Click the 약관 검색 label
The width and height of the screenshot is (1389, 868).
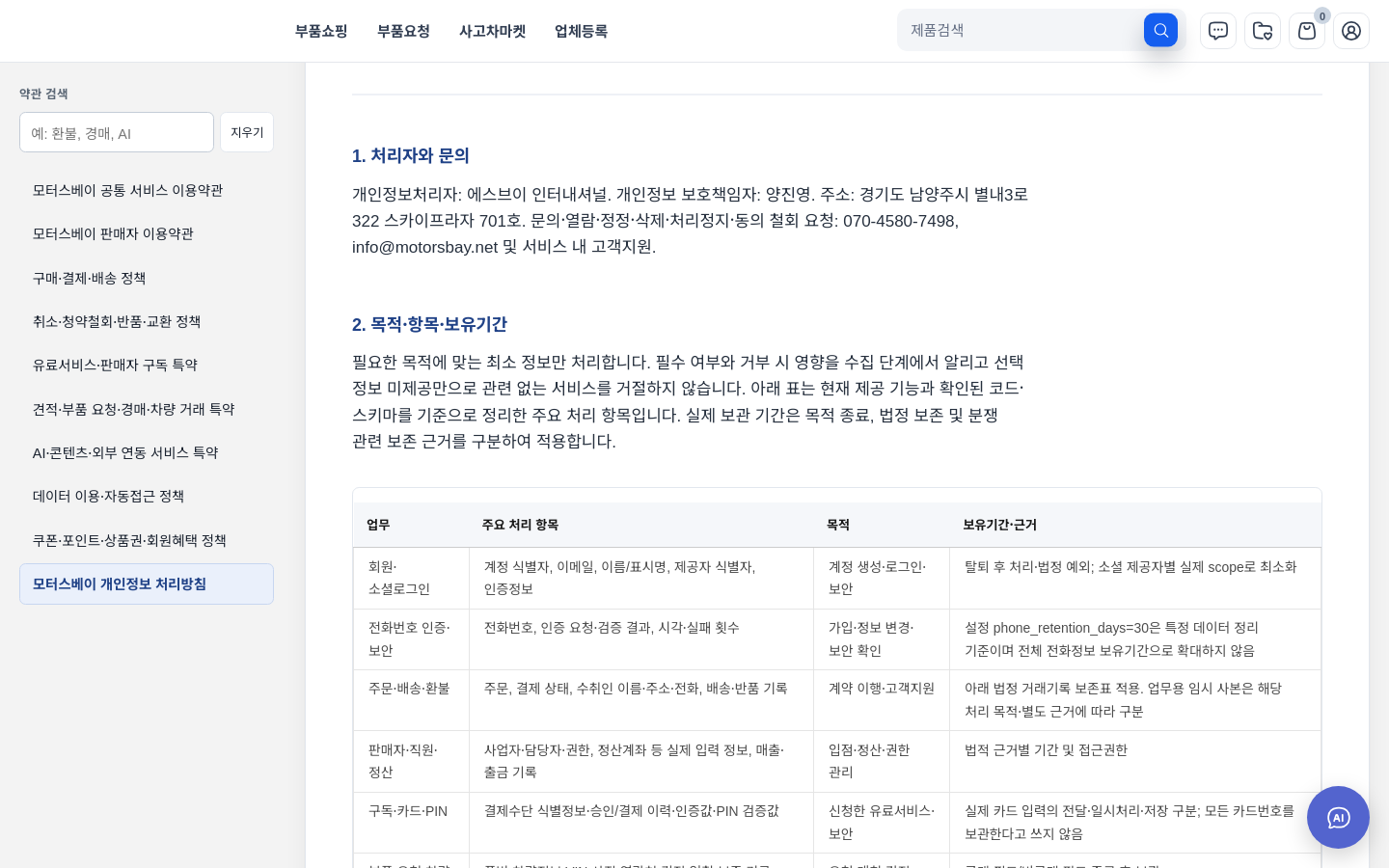click(x=43, y=94)
